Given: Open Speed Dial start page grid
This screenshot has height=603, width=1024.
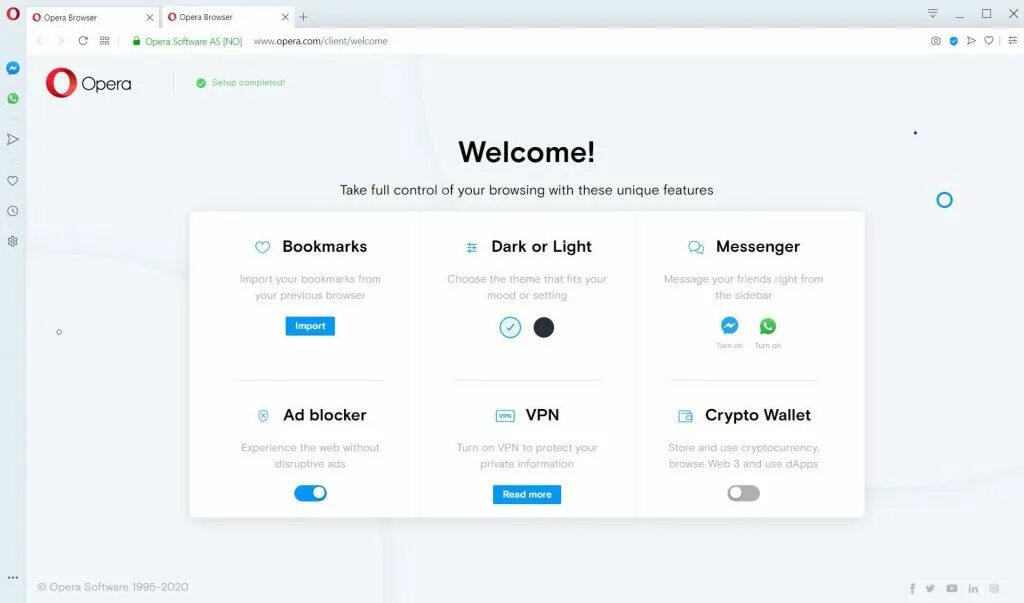Looking at the screenshot, I should [104, 41].
